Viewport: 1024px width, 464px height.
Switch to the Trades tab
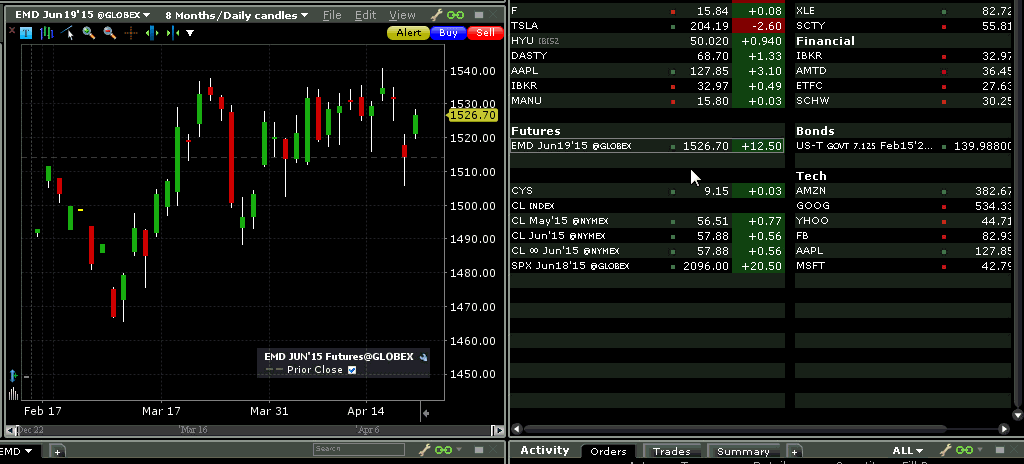[672, 452]
